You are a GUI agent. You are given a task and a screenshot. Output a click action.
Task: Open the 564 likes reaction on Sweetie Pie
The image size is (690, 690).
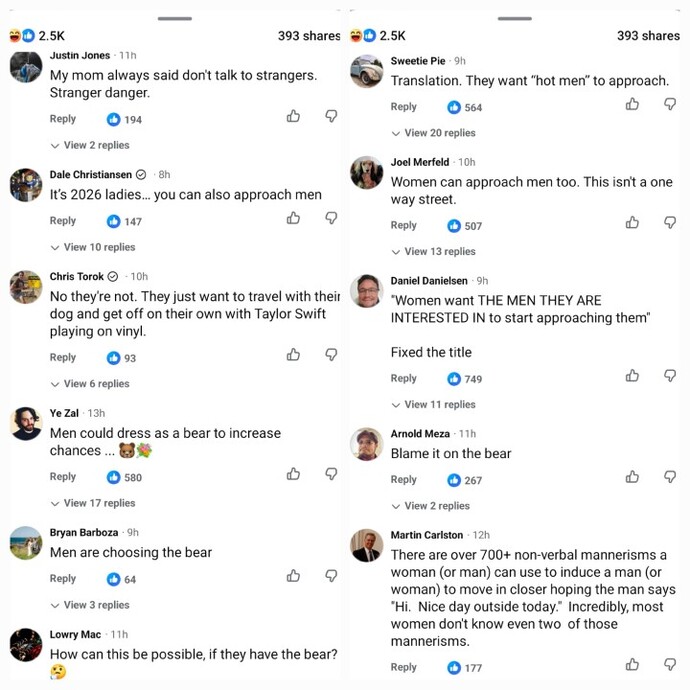465,107
